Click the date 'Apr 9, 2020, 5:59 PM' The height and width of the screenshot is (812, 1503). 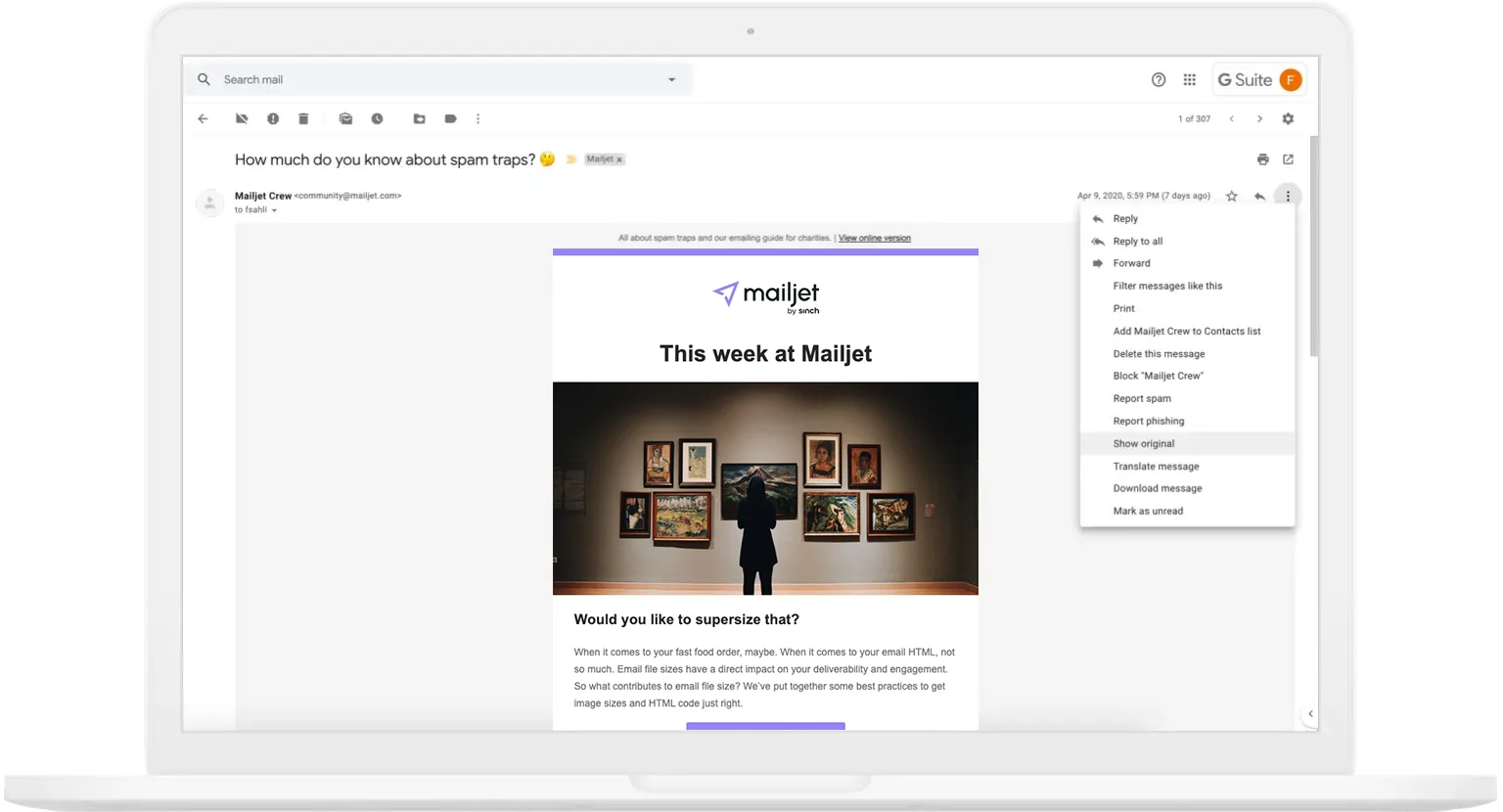(1117, 196)
